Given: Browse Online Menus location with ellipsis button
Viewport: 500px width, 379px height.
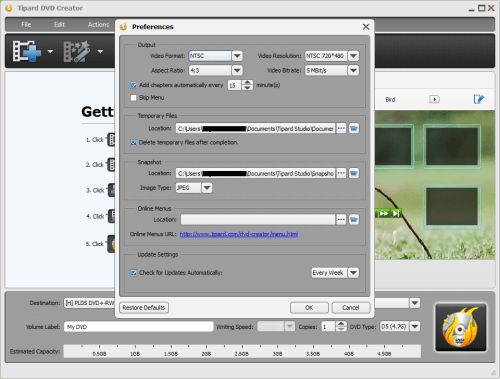Looking at the screenshot, I should (x=341, y=220).
